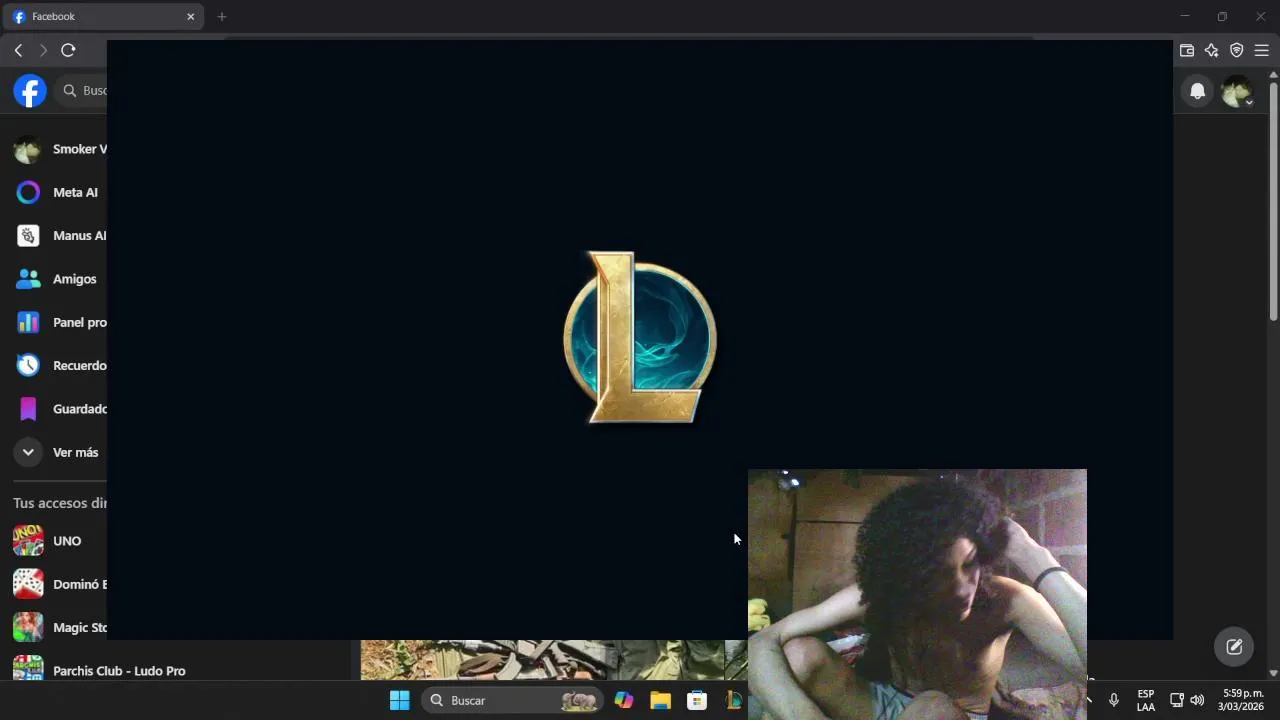Open File Explorer from the taskbar
This screenshot has height=720, width=1280.
[660, 700]
